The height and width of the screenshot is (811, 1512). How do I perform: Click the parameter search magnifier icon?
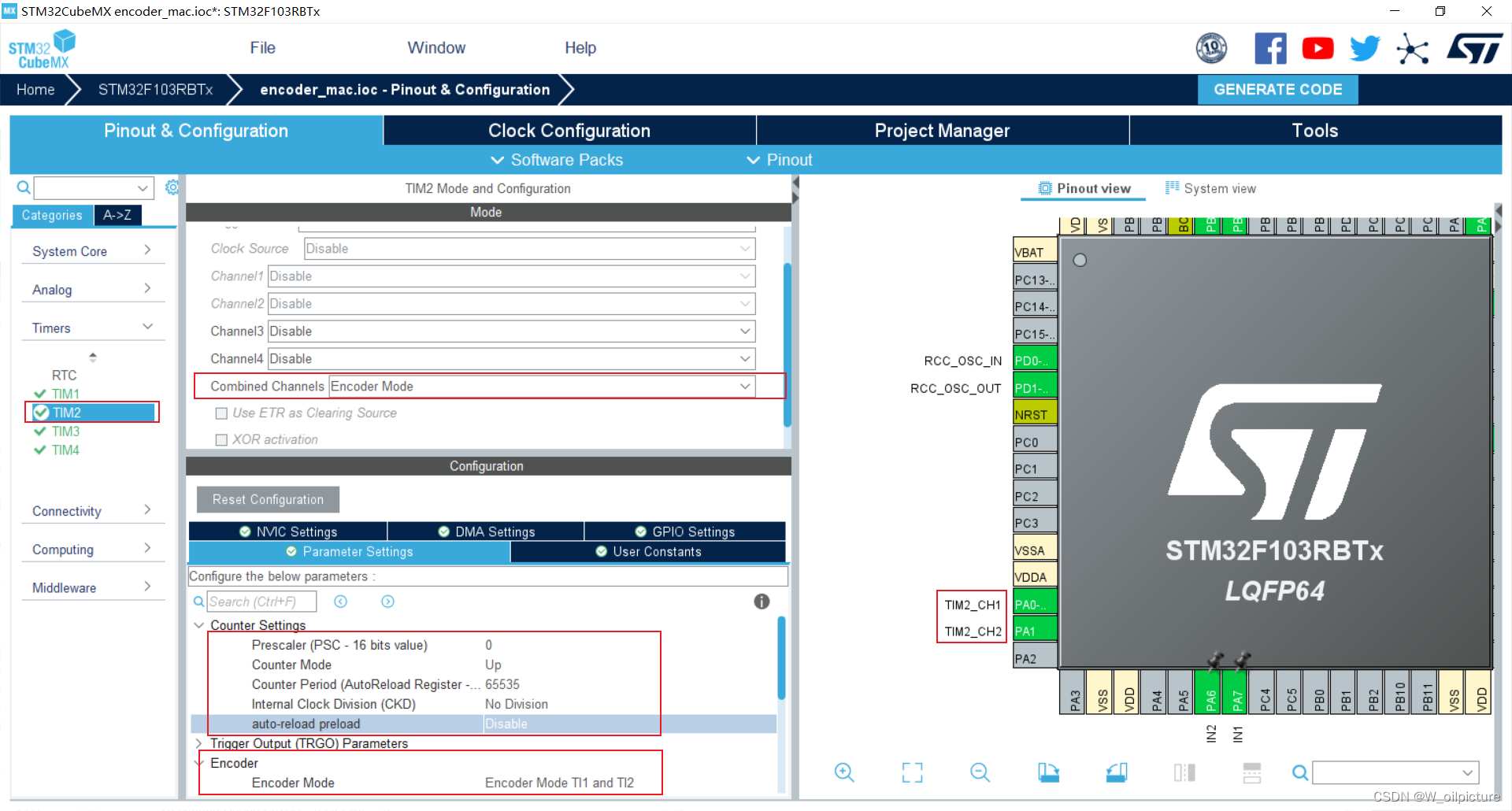[x=198, y=602]
